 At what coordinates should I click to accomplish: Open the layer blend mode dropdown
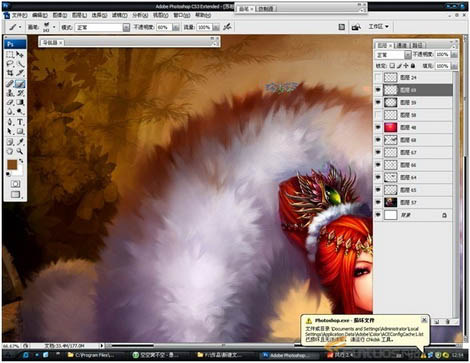pos(407,55)
